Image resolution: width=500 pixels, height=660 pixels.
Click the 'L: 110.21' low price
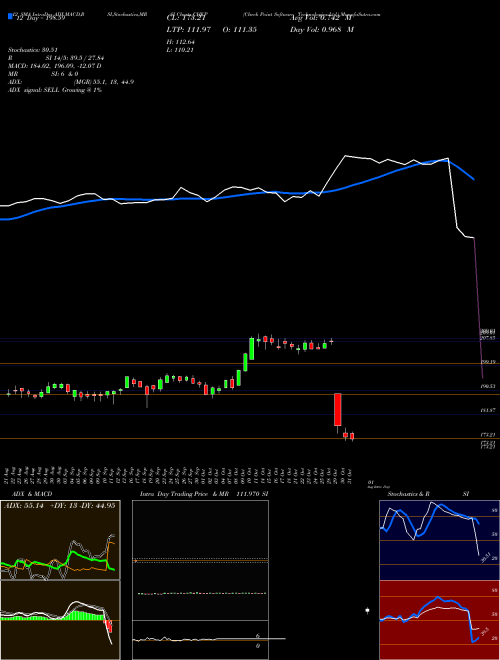180,50
